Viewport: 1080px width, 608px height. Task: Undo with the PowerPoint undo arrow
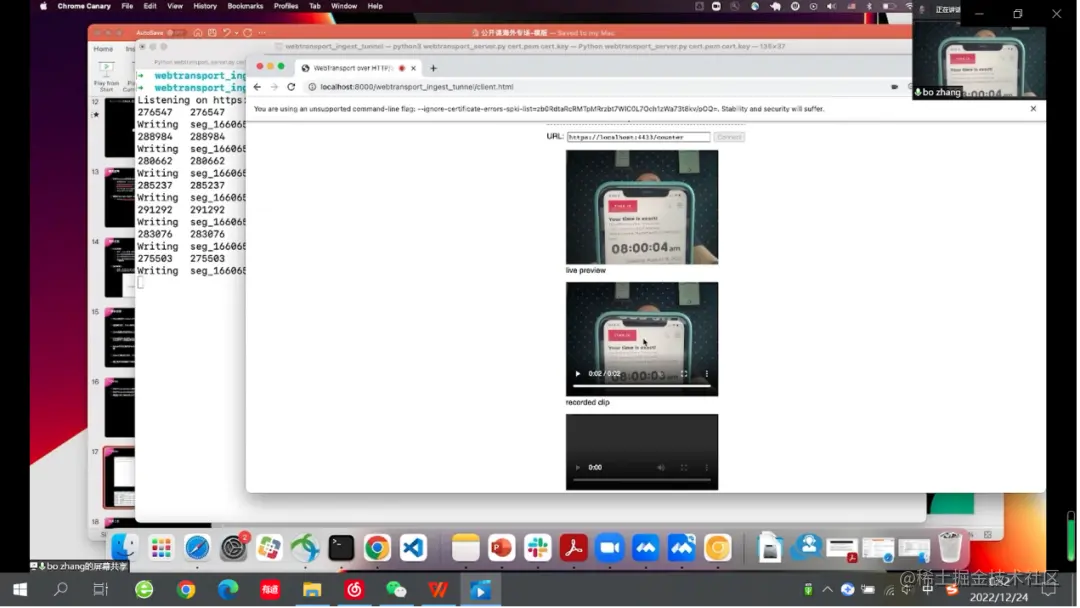227,33
